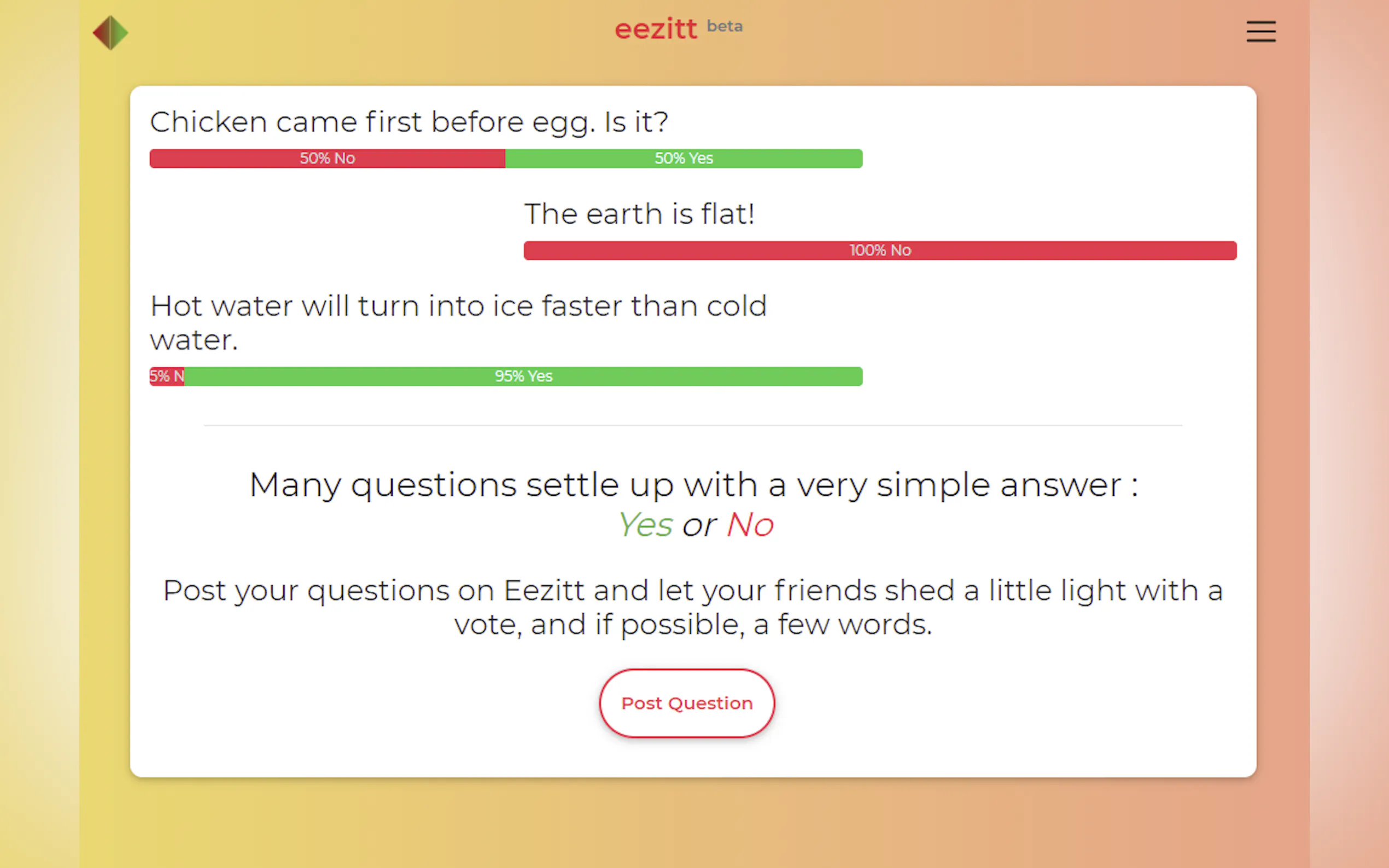This screenshot has width=1389, height=868.
Task: Open the hot water ice question
Action: click(x=458, y=322)
